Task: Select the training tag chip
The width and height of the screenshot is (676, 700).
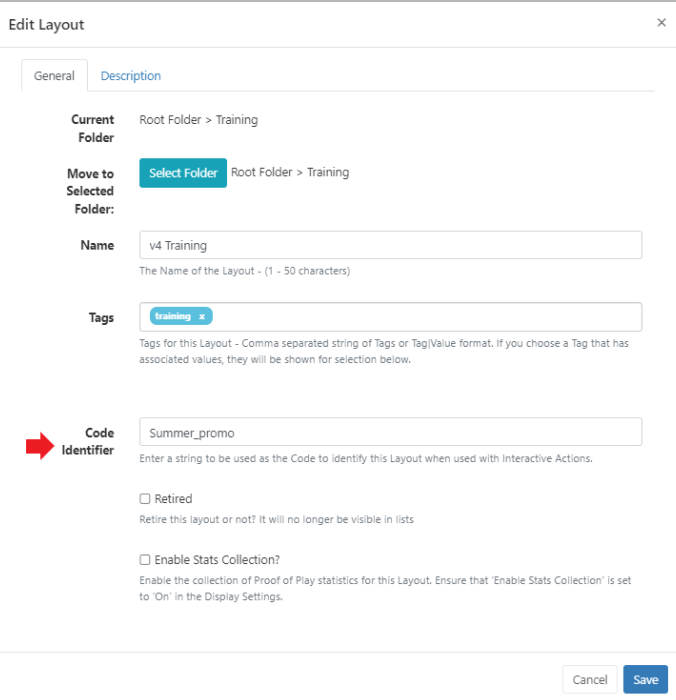Action: [x=173, y=317]
